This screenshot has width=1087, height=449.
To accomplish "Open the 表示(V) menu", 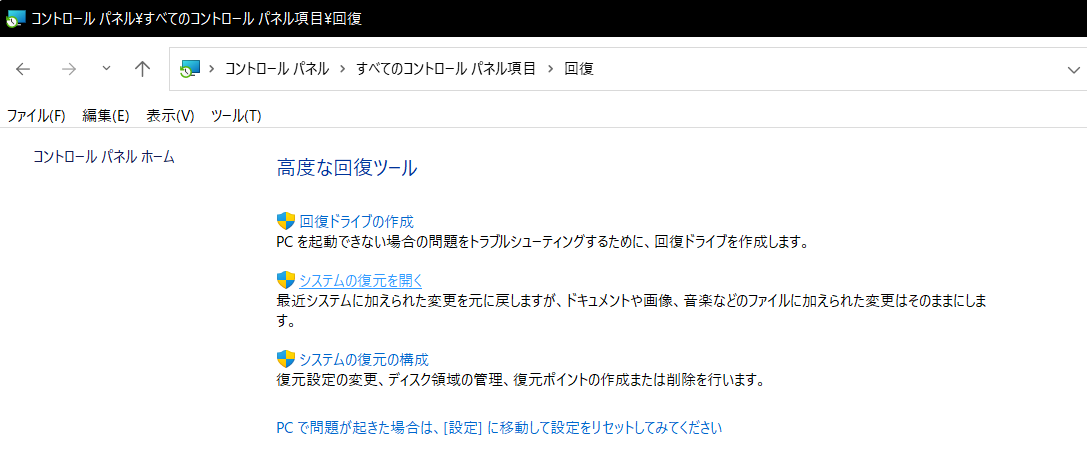I will [x=170, y=116].
